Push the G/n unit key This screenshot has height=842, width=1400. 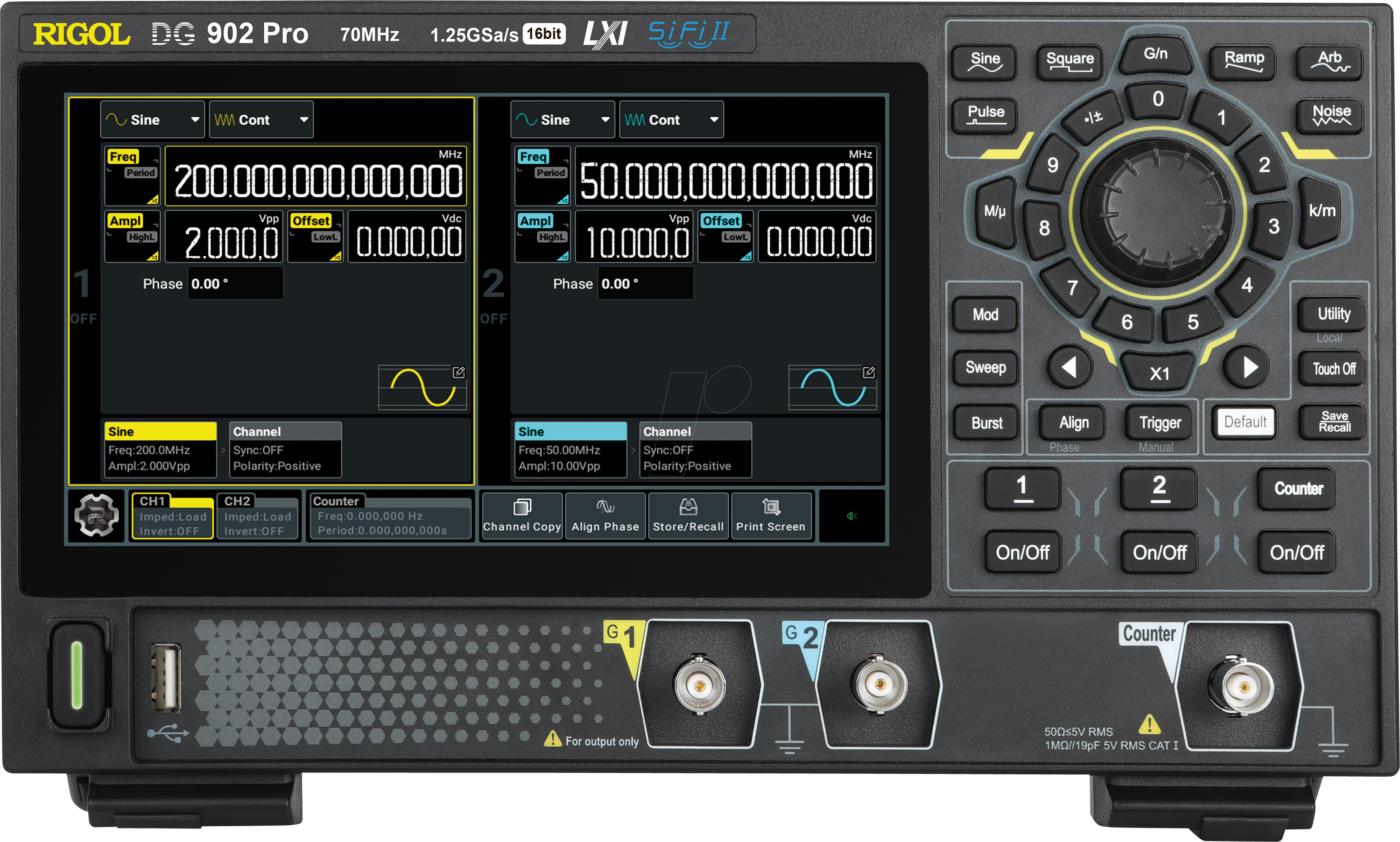click(1155, 55)
